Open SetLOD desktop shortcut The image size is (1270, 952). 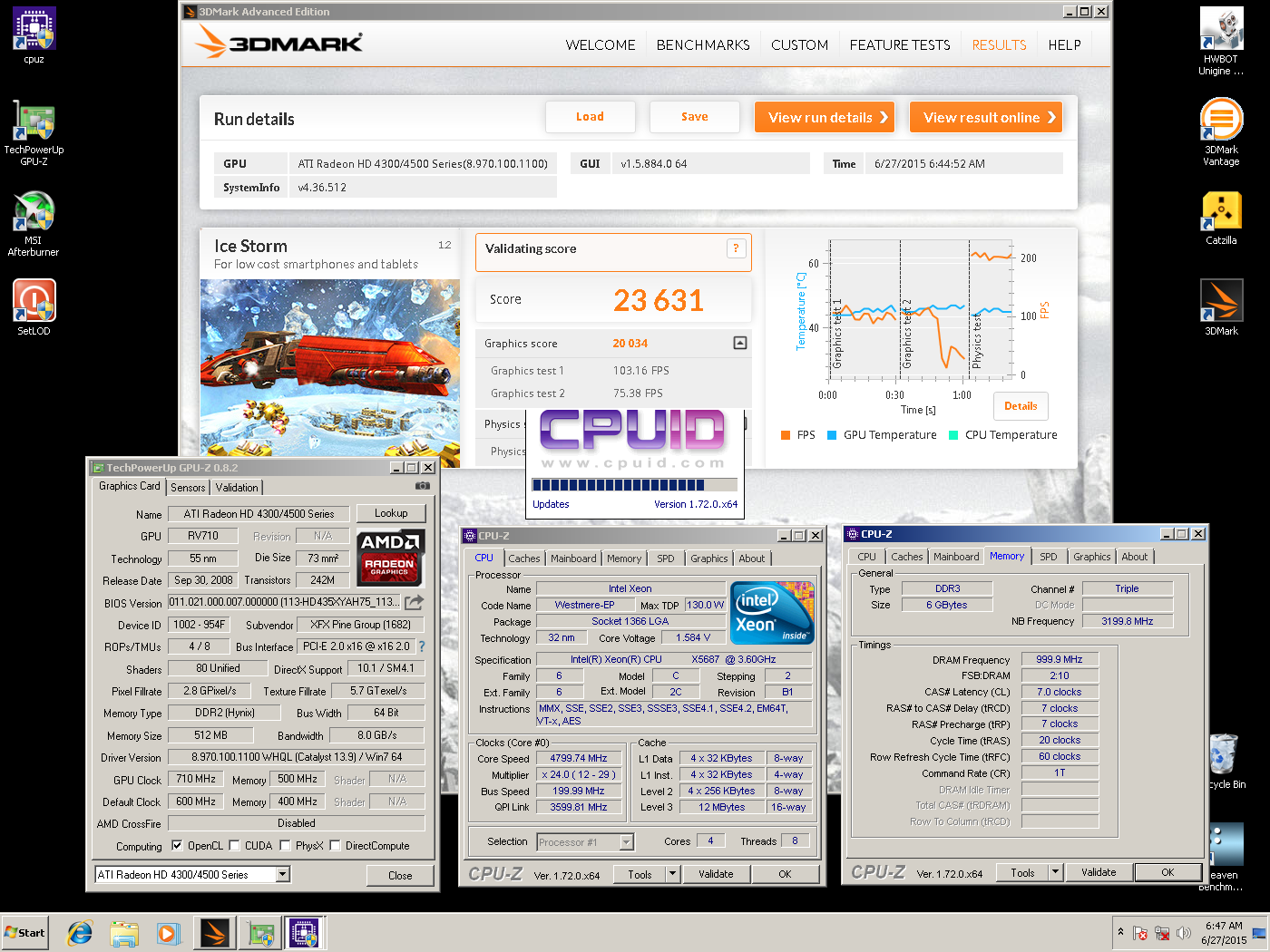coord(34,307)
